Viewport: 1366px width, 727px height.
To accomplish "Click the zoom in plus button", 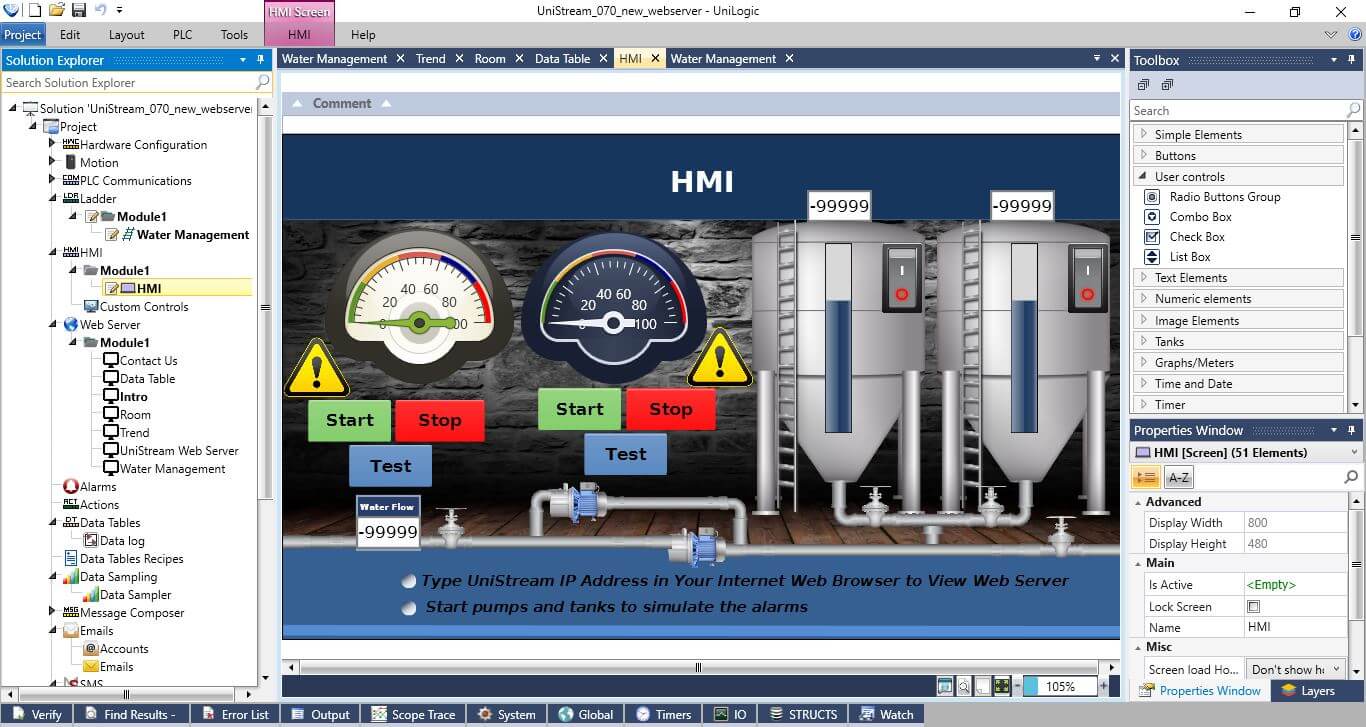I will pos(1103,686).
